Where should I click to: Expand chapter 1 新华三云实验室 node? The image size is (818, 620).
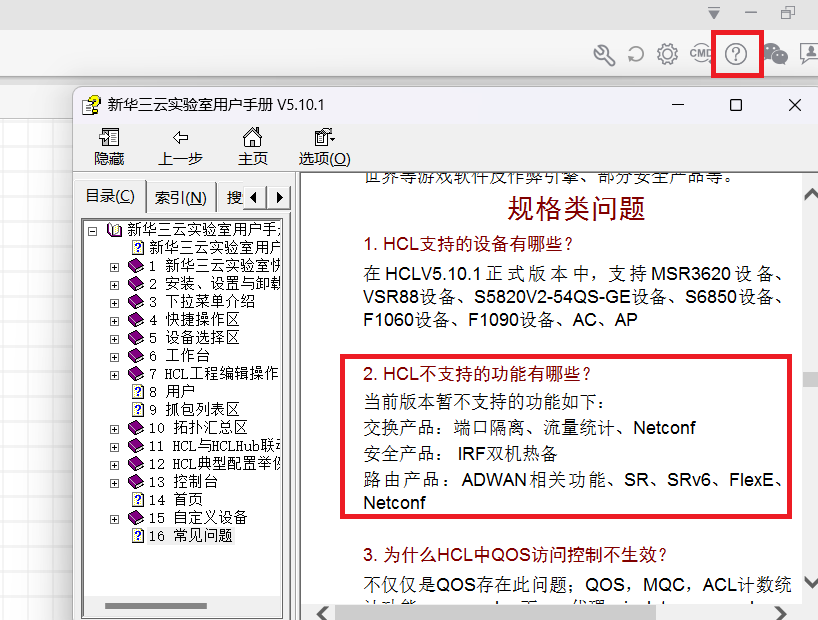coord(114,267)
